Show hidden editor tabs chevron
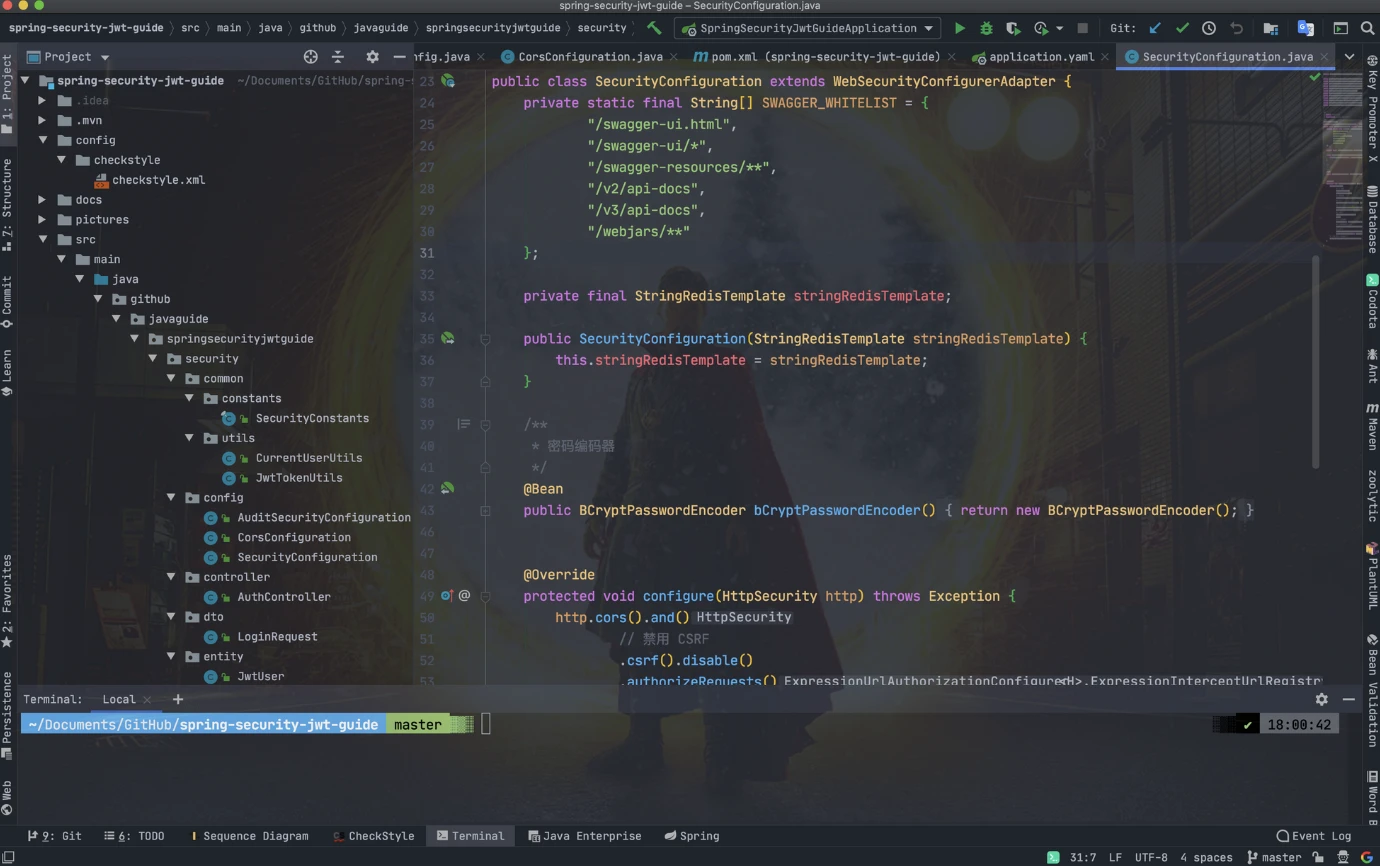This screenshot has width=1380, height=866. (x=1349, y=57)
